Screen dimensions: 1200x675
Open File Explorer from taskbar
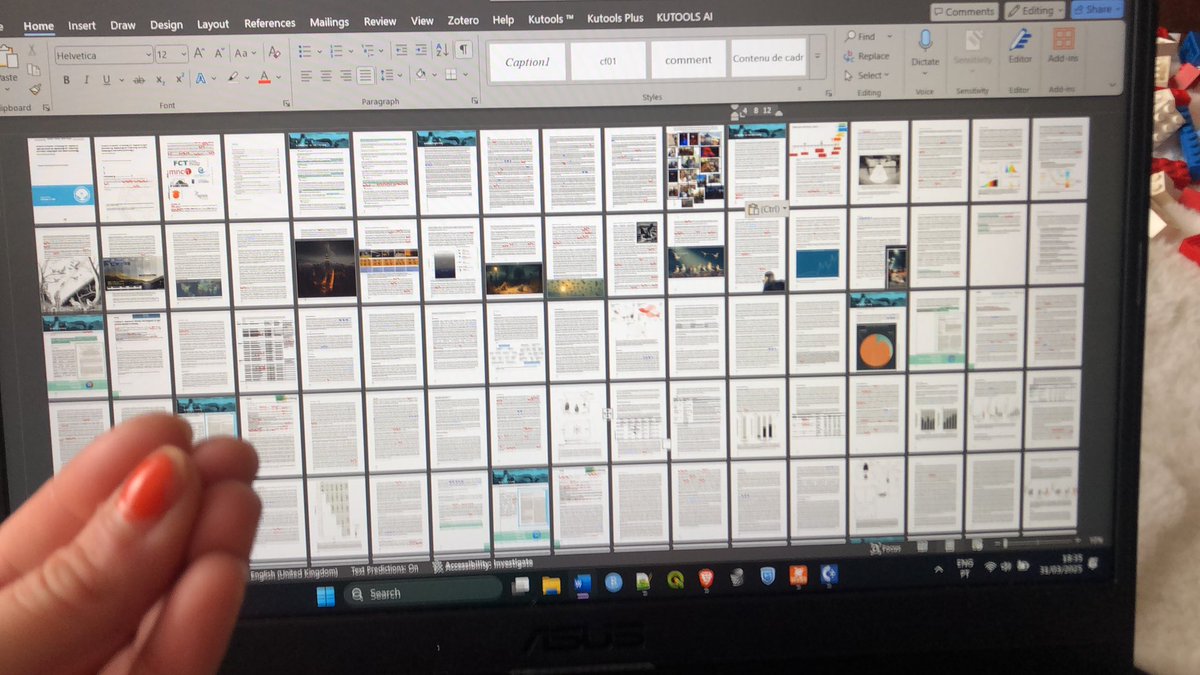pyautogui.click(x=551, y=586)
